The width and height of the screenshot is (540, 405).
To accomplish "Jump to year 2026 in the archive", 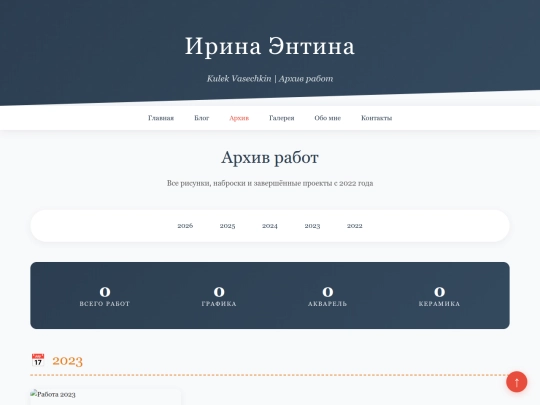I will click(185, 226).
